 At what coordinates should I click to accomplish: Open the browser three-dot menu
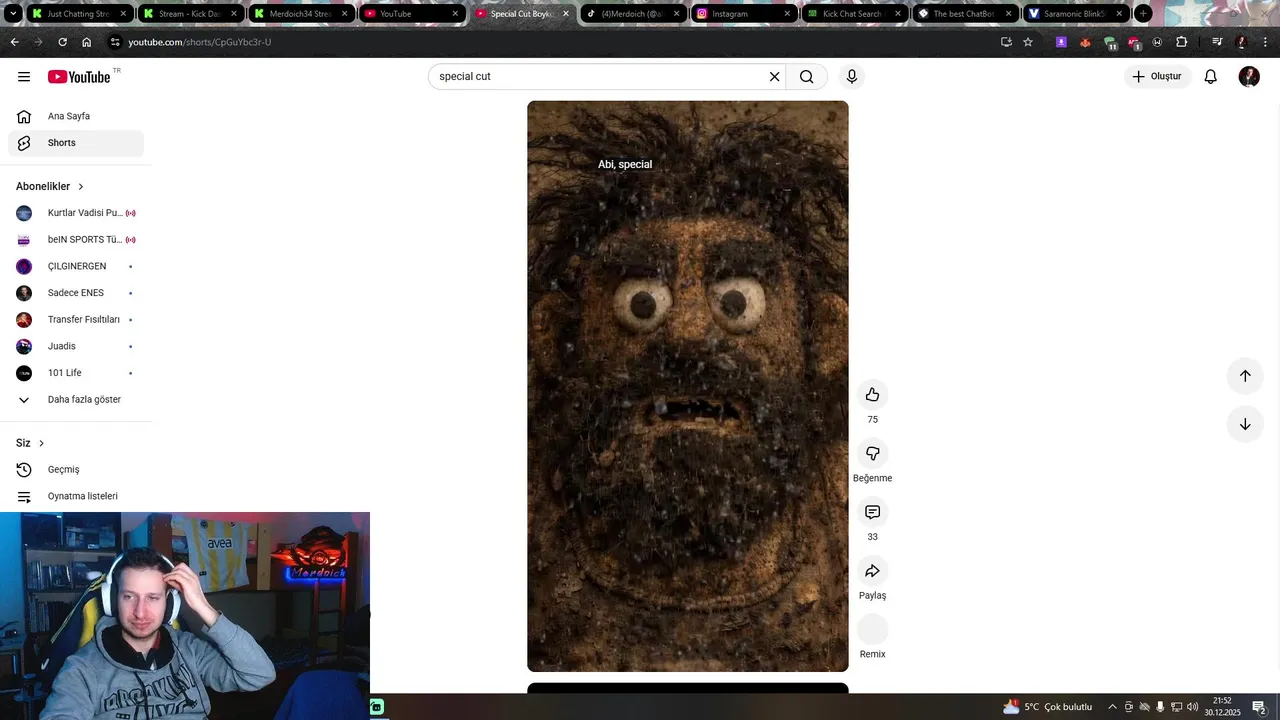(1266, 42)
